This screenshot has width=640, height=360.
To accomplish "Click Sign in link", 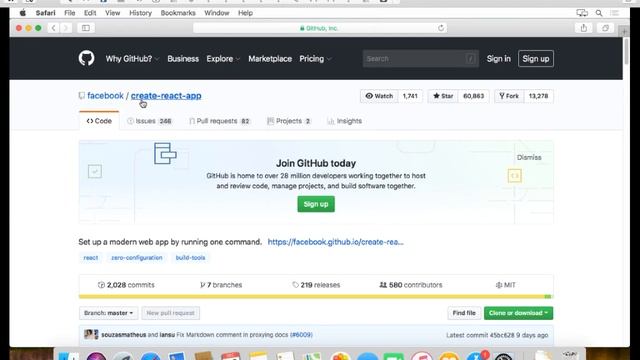I will 498,59.
